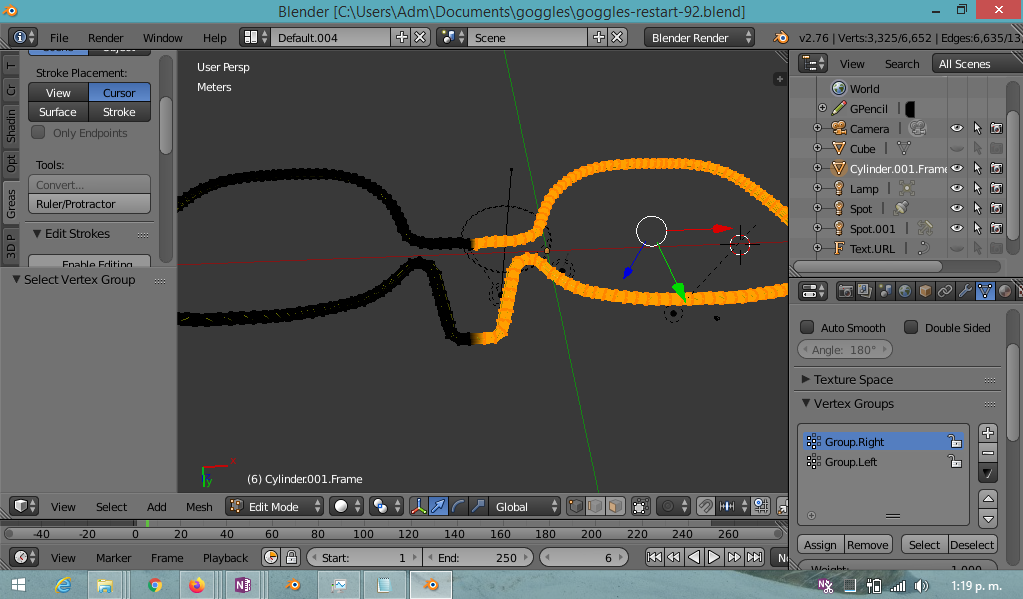Open the Render Layers properties tab
Image resolution: width=1023 pixels, height=599 pixels.
pyautogui.click(x=864, y=291)
